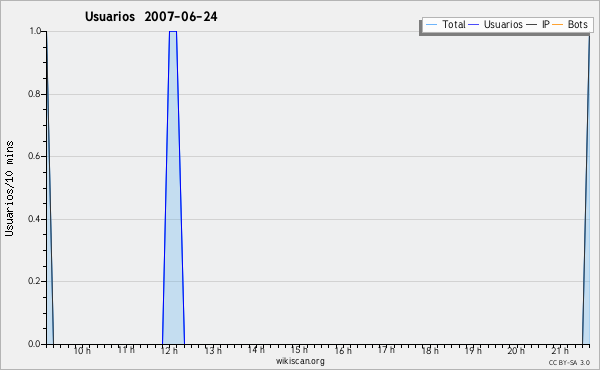Click the '18 h' x-axis label
600x370 pixels.
(x=430, y=350)
